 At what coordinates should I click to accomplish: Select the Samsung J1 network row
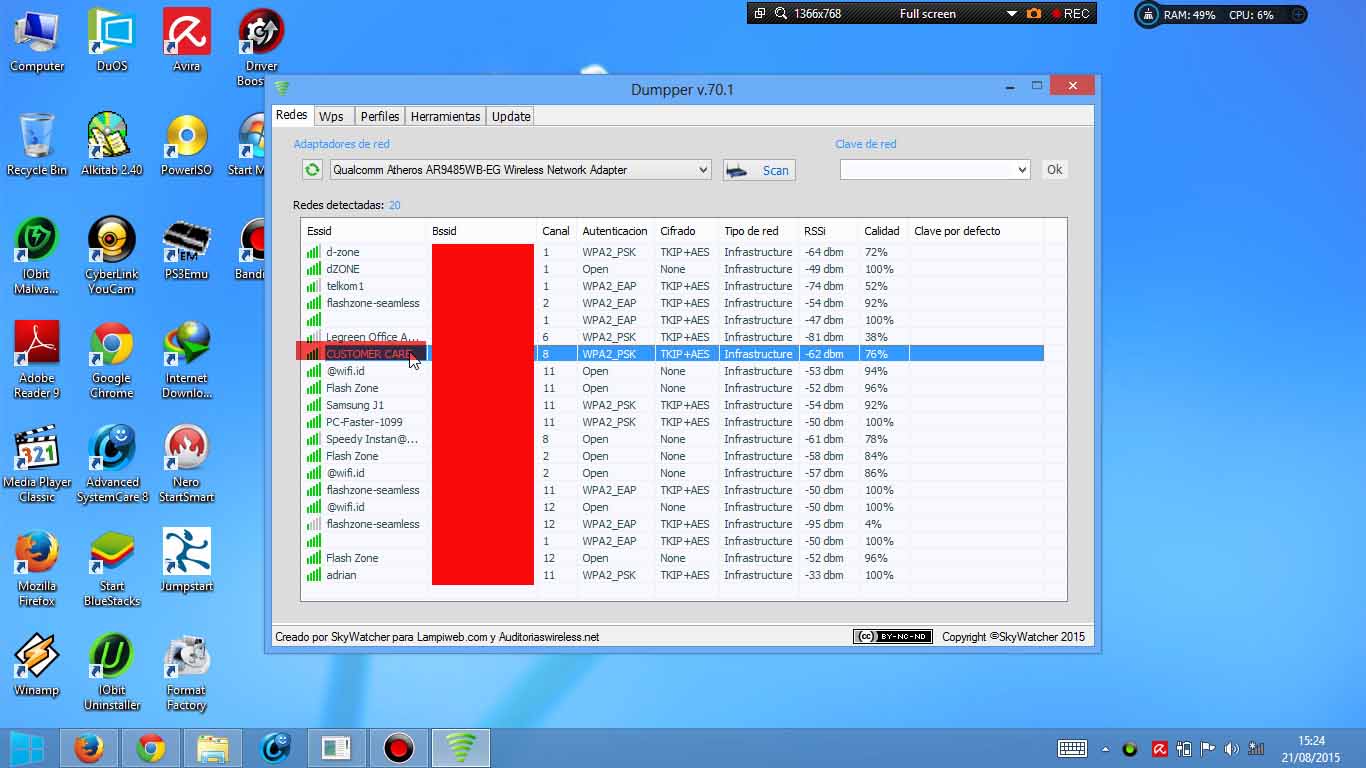tap(673, 405)
